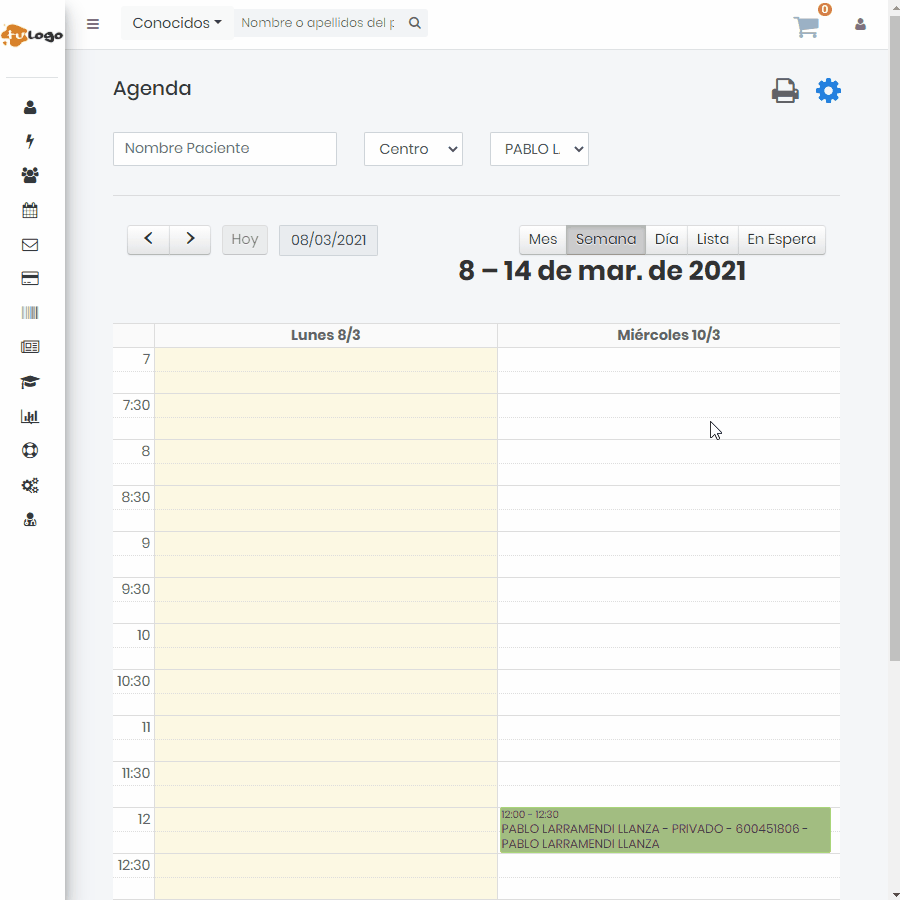900x900 pixels.
Task: Open the shopping cart
Action: click(x=806, y=27)
